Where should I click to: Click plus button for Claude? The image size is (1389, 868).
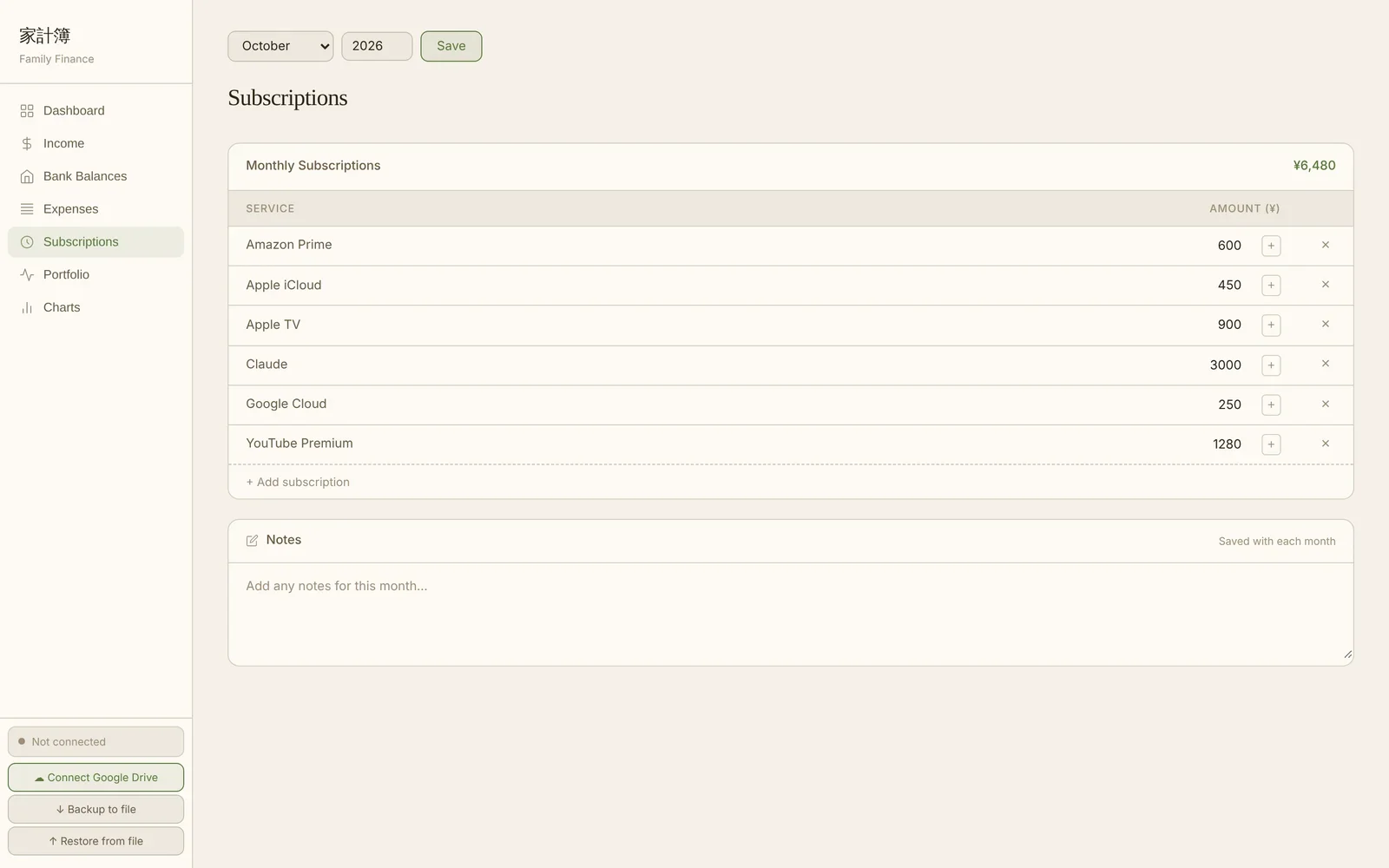(x=1271, y=365)
